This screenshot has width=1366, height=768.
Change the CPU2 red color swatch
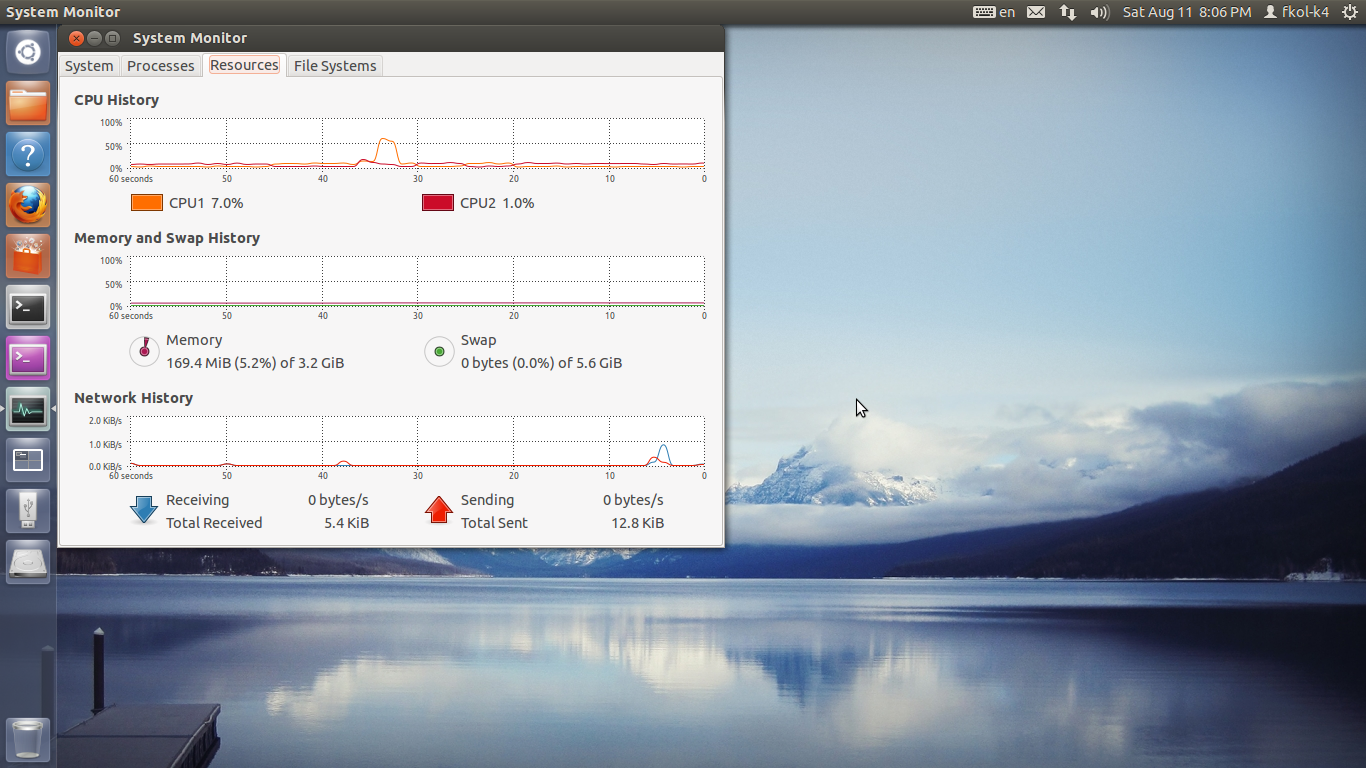[438, 203]
